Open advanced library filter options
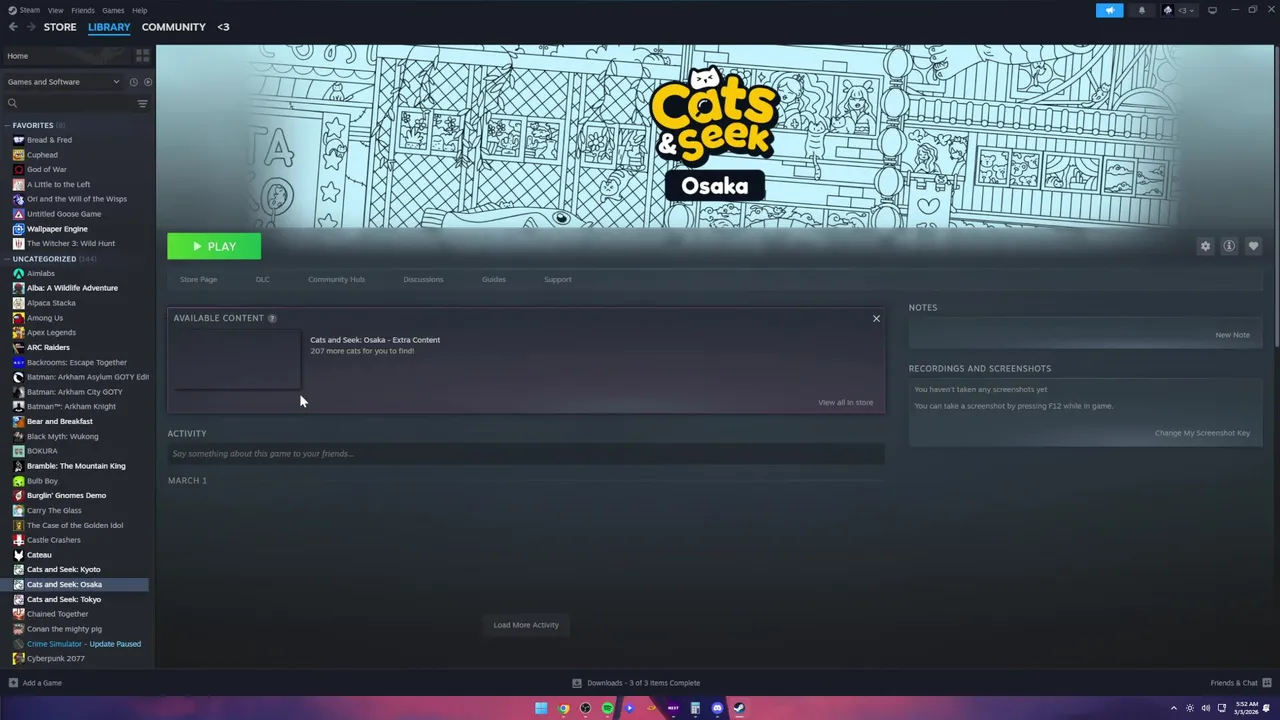The width and height of the screenshot is (1280, 720). click(x=142, y=103)
